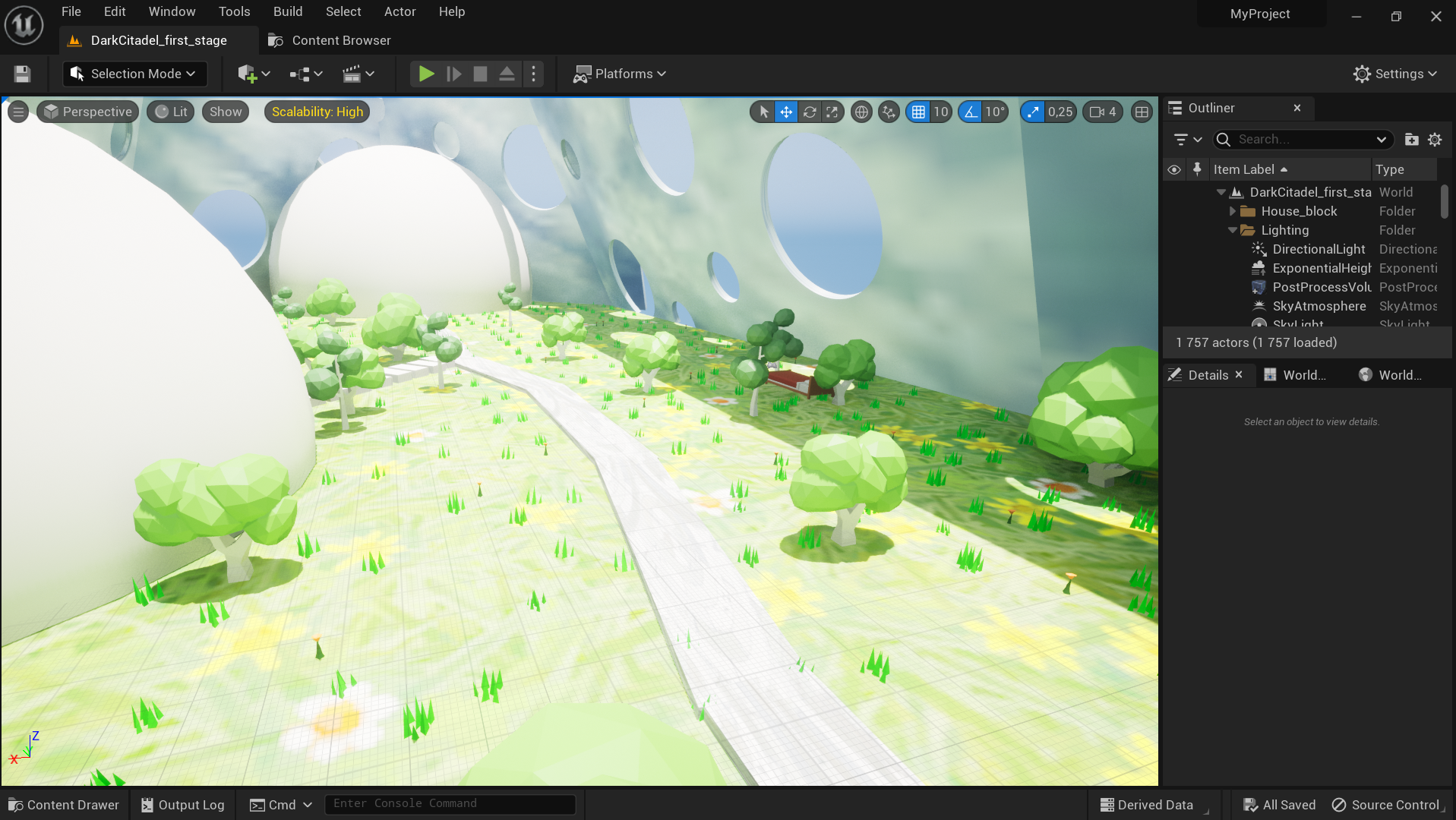Change the scale snap value 0,25
1456x820 pixels.
click(1060, 112)
